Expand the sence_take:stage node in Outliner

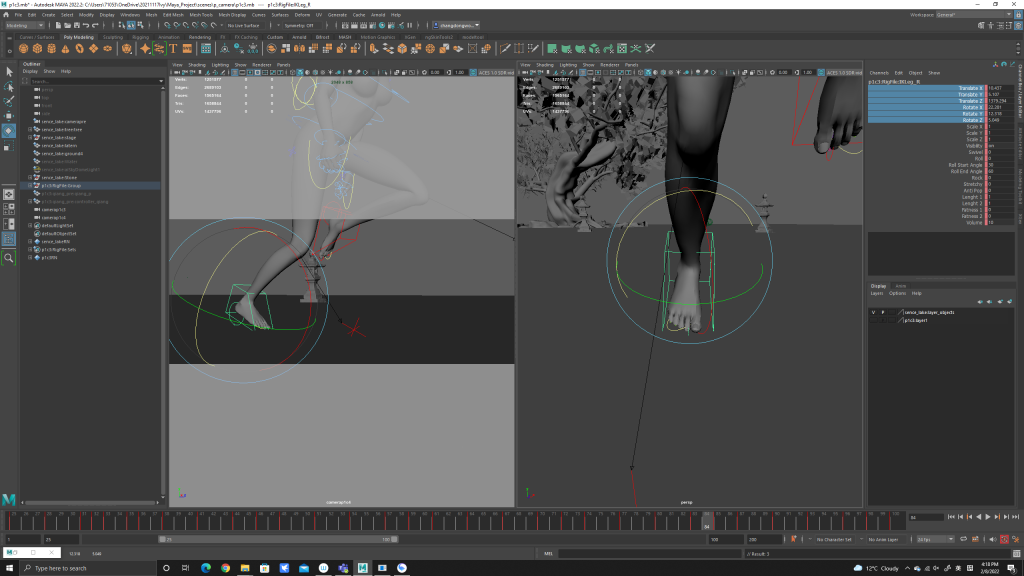coord(31,137)
